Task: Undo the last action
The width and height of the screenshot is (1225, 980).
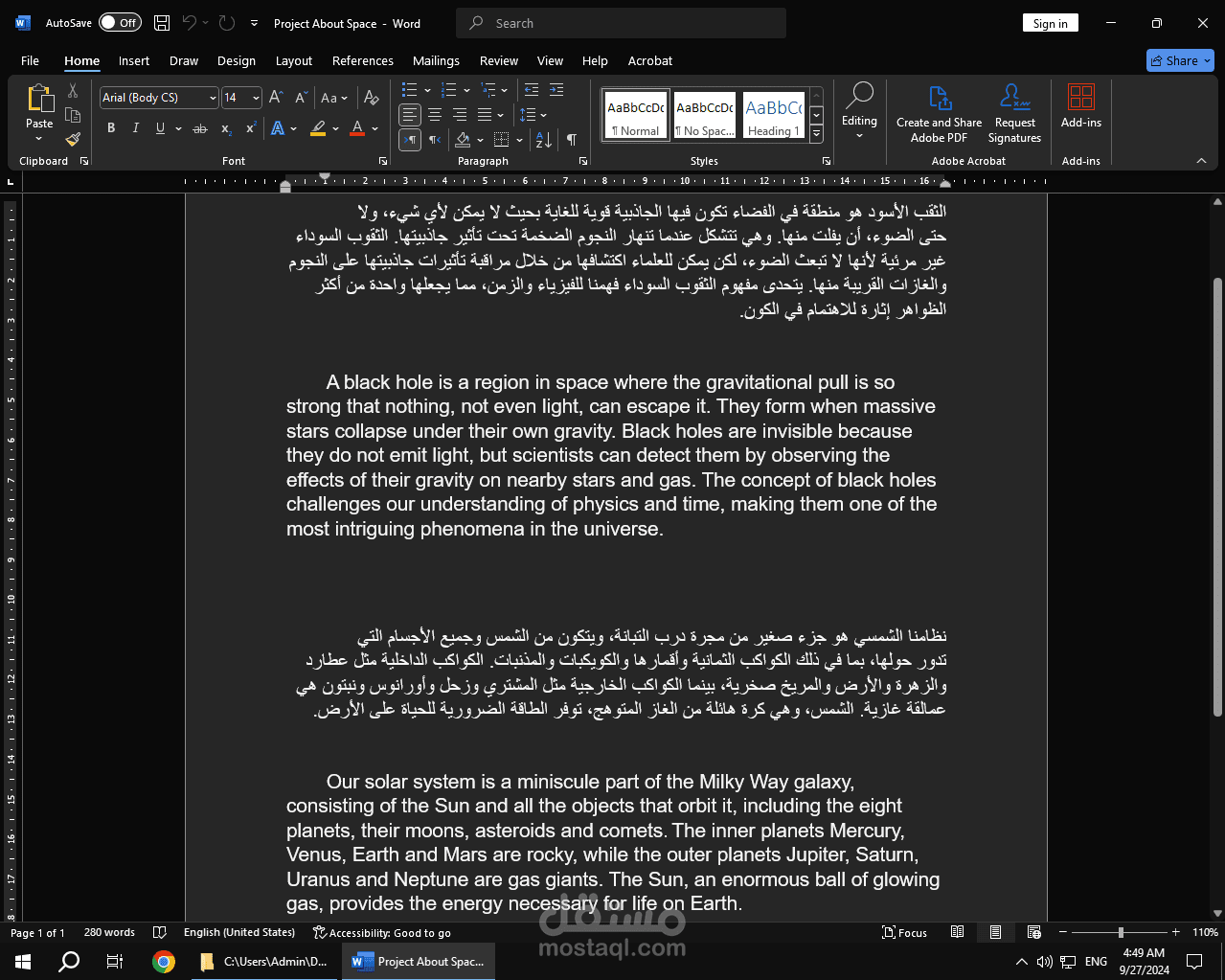Action: pyautogui.click(x=190, y=23)
